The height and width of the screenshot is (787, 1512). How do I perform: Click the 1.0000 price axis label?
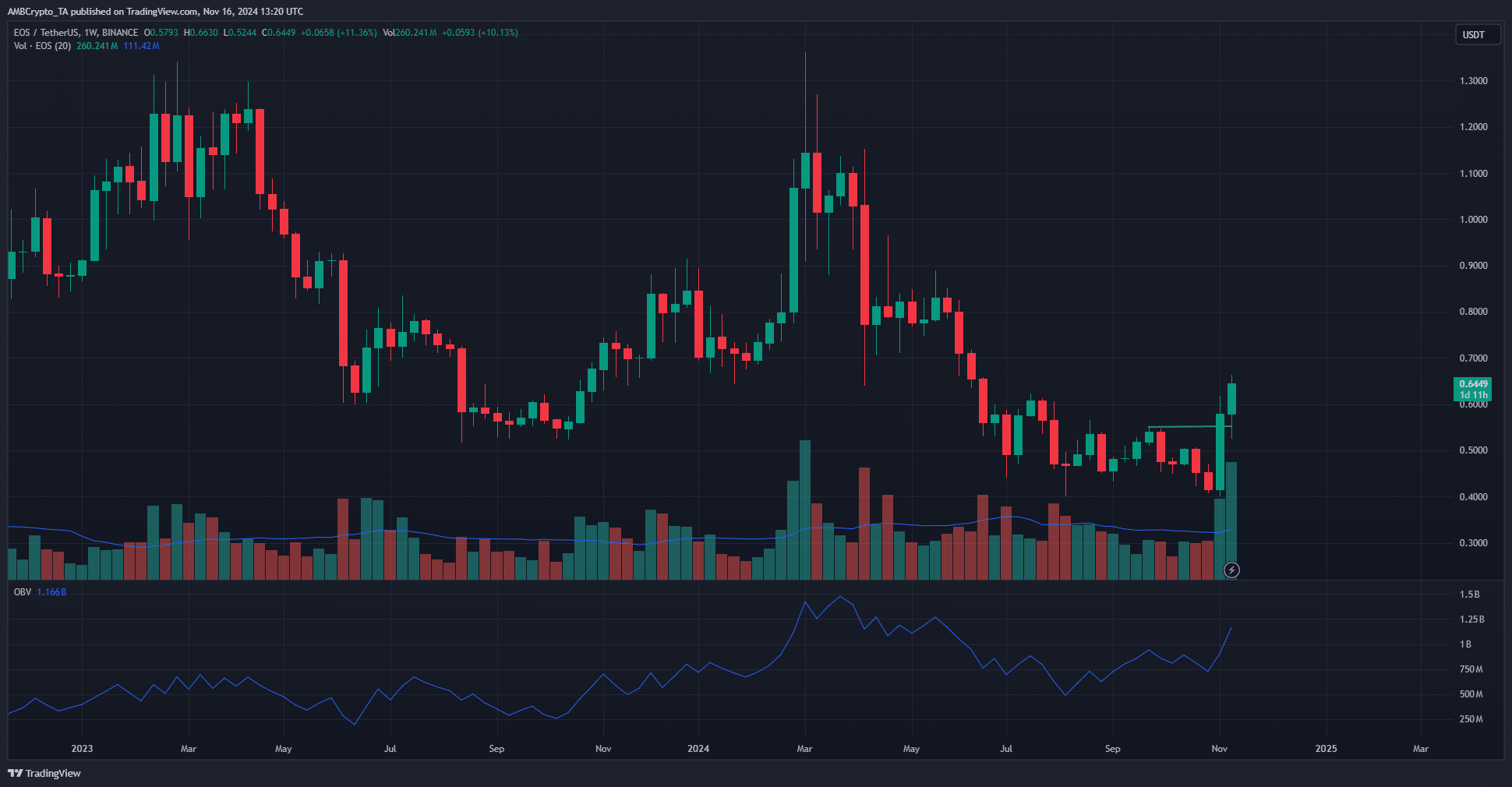pos(1473,220)
